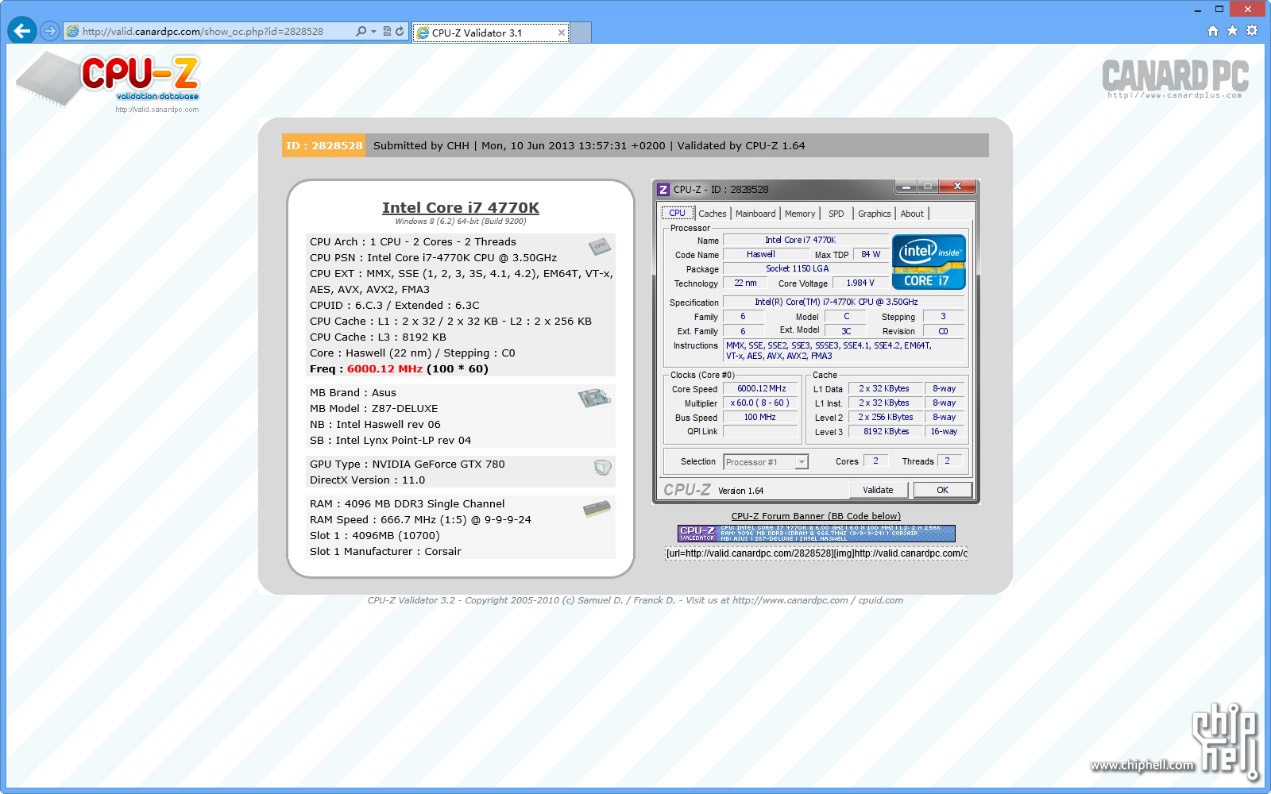Open the About tab
This screenshot has height=794, width=1271.
(x=912, y=213)
